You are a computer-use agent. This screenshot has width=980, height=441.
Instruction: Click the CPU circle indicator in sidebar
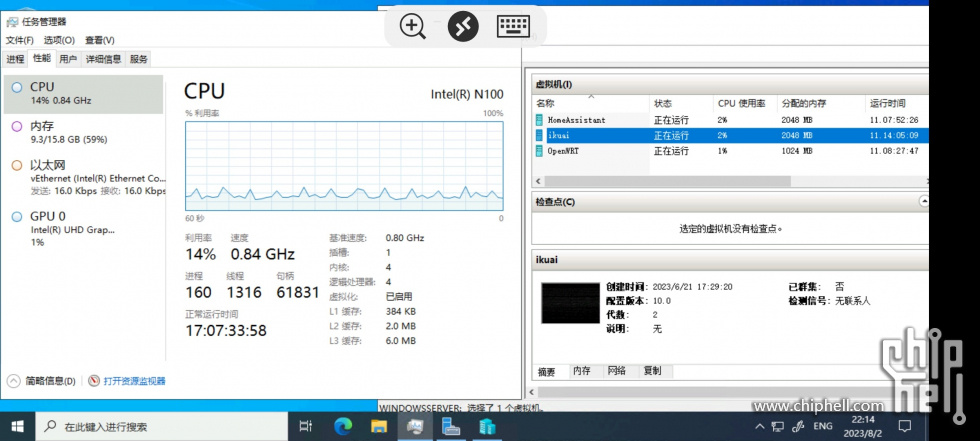pyautogui.click(x=17, y=87)
